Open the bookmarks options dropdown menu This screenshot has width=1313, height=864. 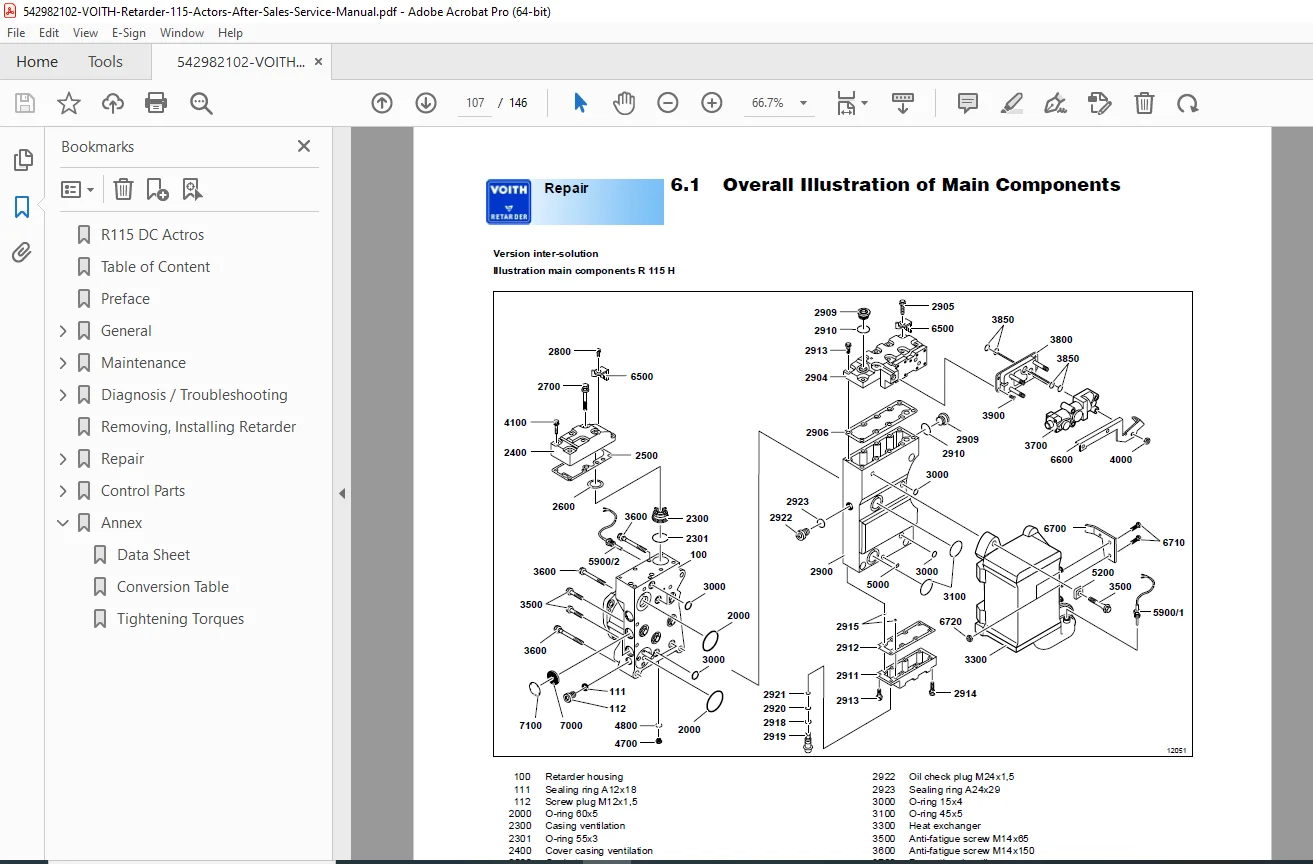(x=77, y=189)
